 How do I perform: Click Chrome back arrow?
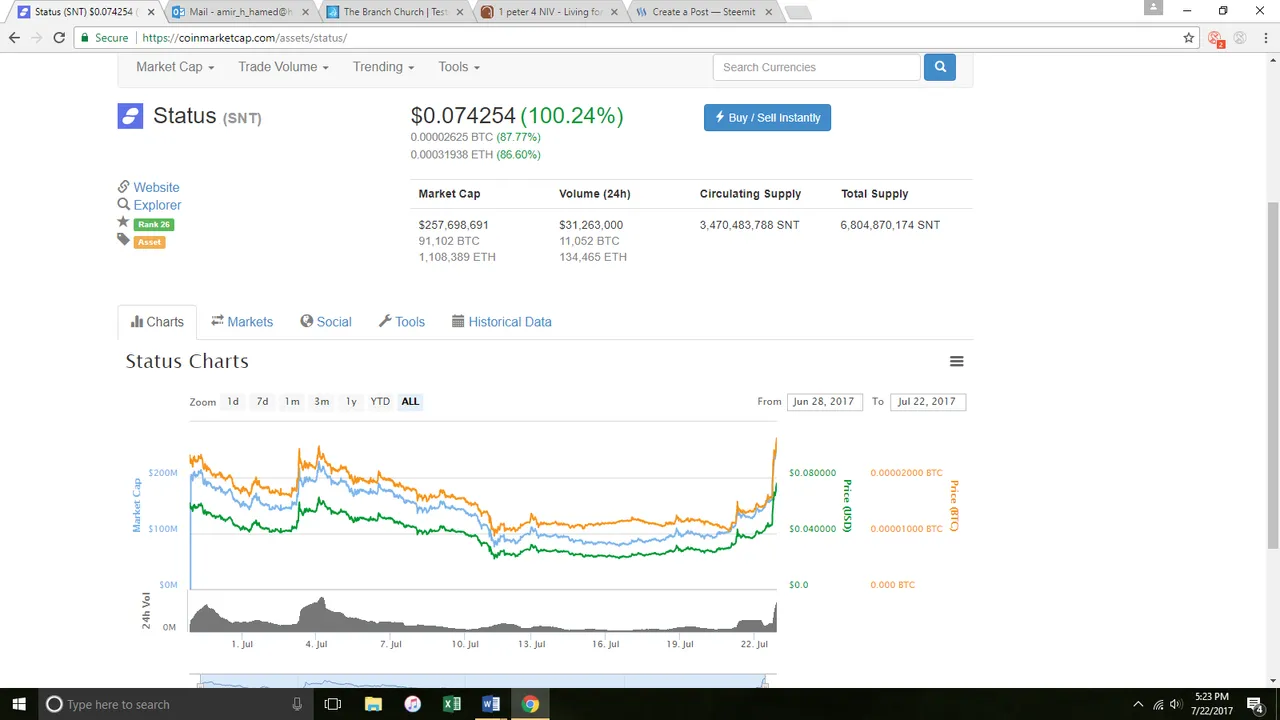pos(14,38)
